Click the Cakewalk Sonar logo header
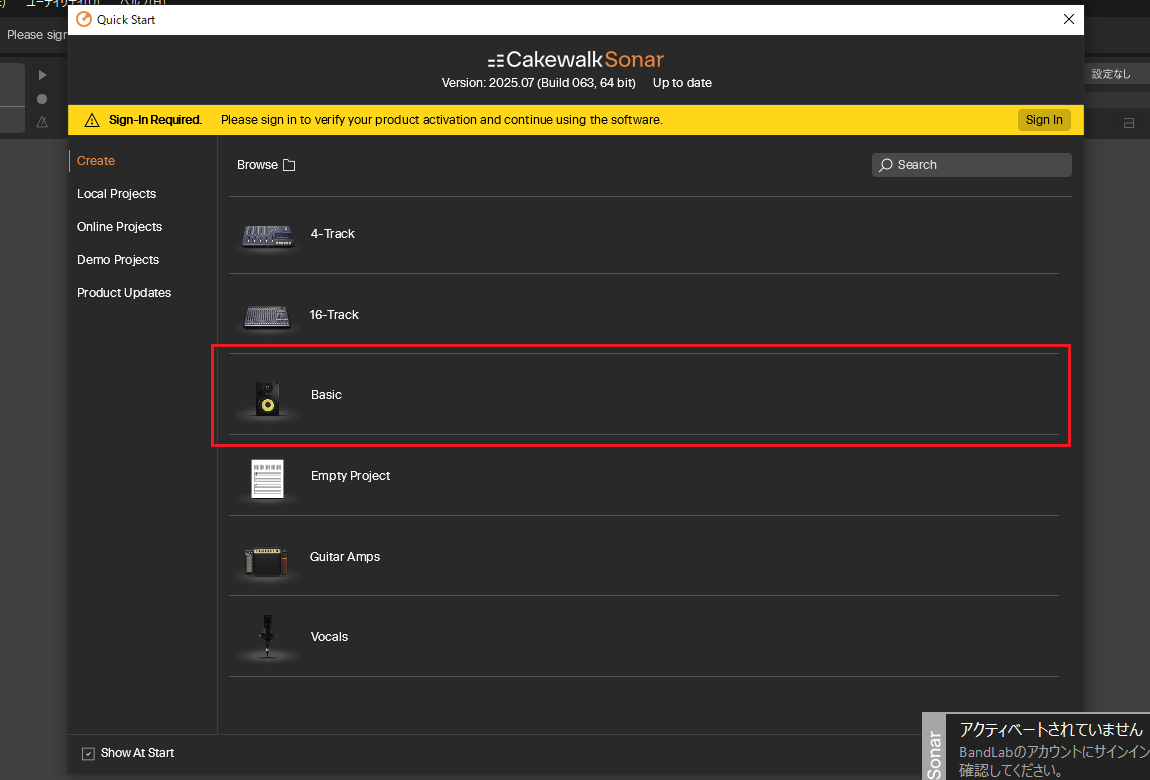The height and width of the screenshot is (780, 1150). [x=576, y=59]
